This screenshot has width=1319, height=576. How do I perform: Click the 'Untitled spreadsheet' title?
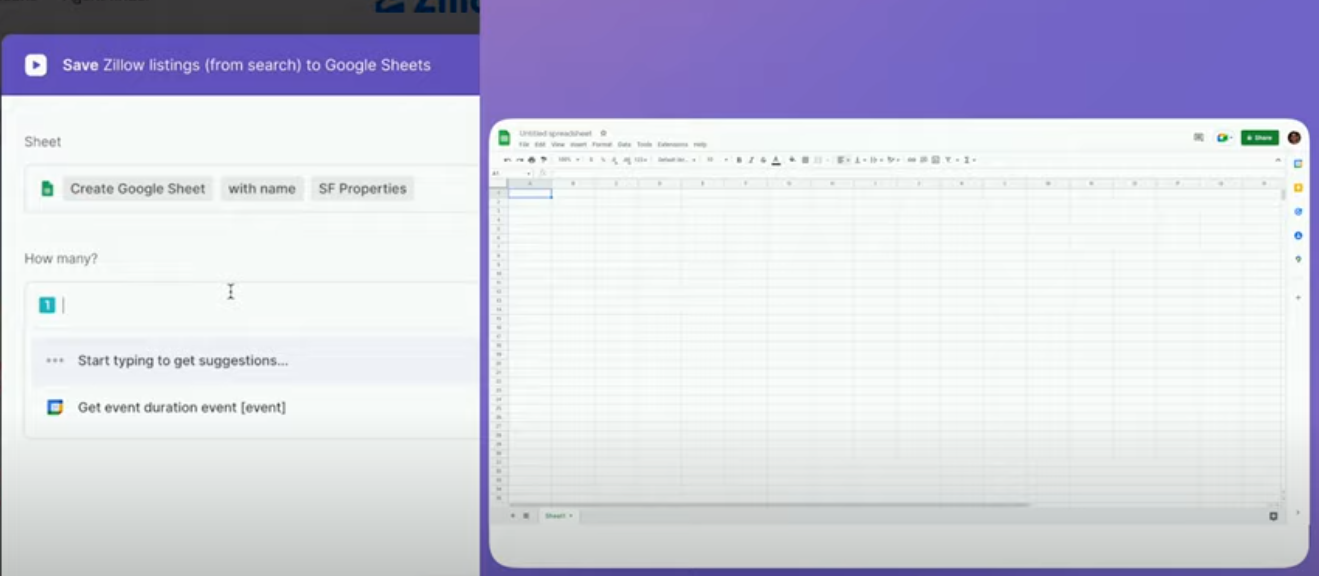pos(556,133)
